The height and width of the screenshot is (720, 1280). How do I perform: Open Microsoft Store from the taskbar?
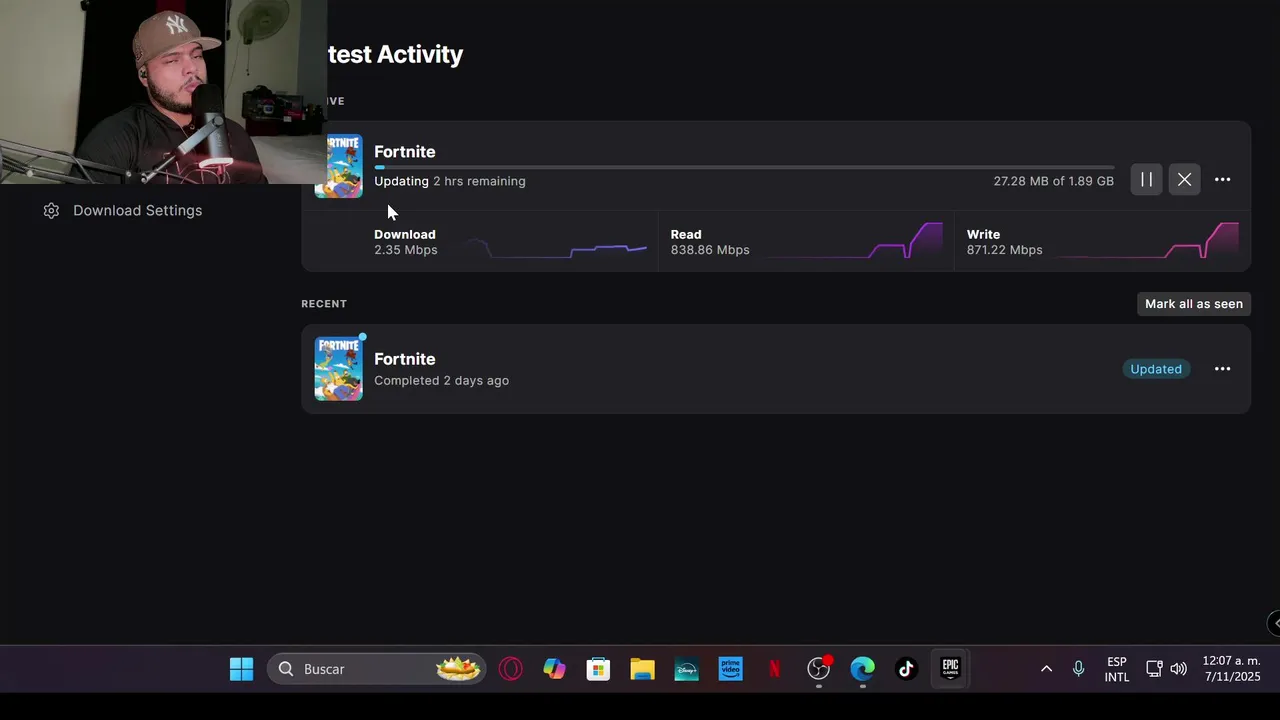tap(598, 669)
